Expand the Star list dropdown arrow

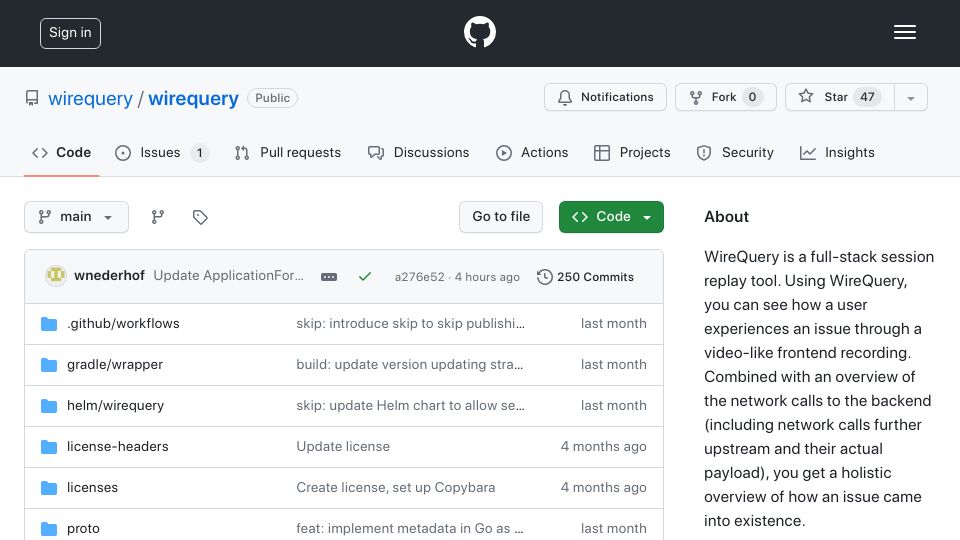pyautogui.click(x=910, y=97)
